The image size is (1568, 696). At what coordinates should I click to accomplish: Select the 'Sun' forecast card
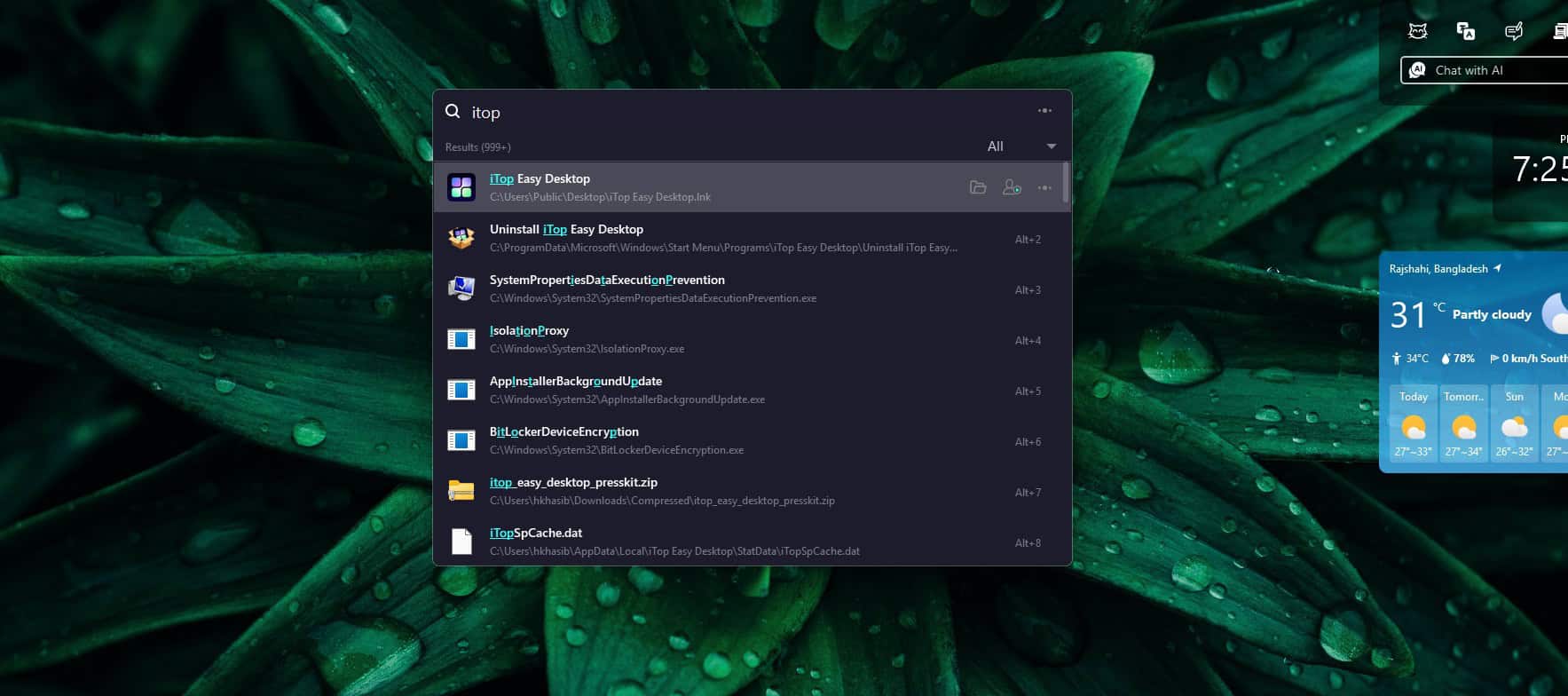click(1514, 423)
